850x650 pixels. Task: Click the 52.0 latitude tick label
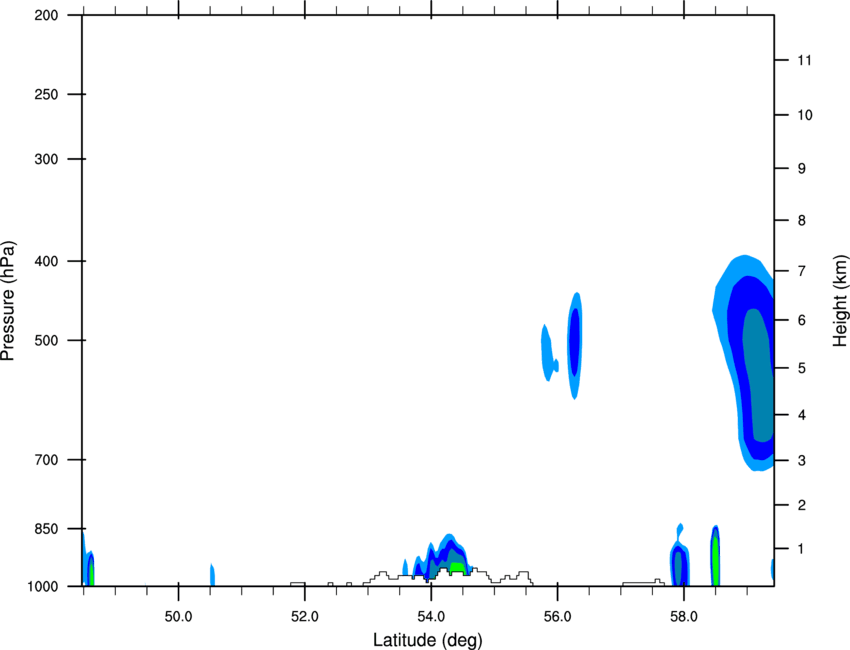[x=305, y=617]
